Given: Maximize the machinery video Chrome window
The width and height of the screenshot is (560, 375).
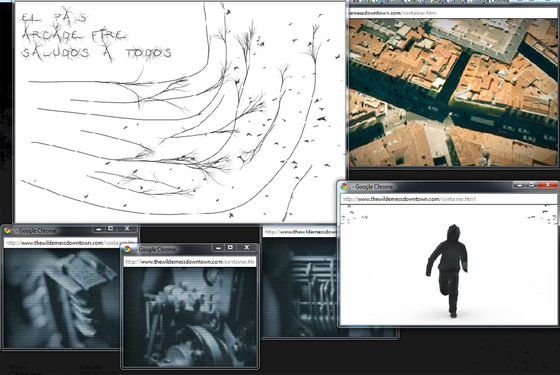Looking at the screenshot, I should pyautogui.click(x=230, y=247).
